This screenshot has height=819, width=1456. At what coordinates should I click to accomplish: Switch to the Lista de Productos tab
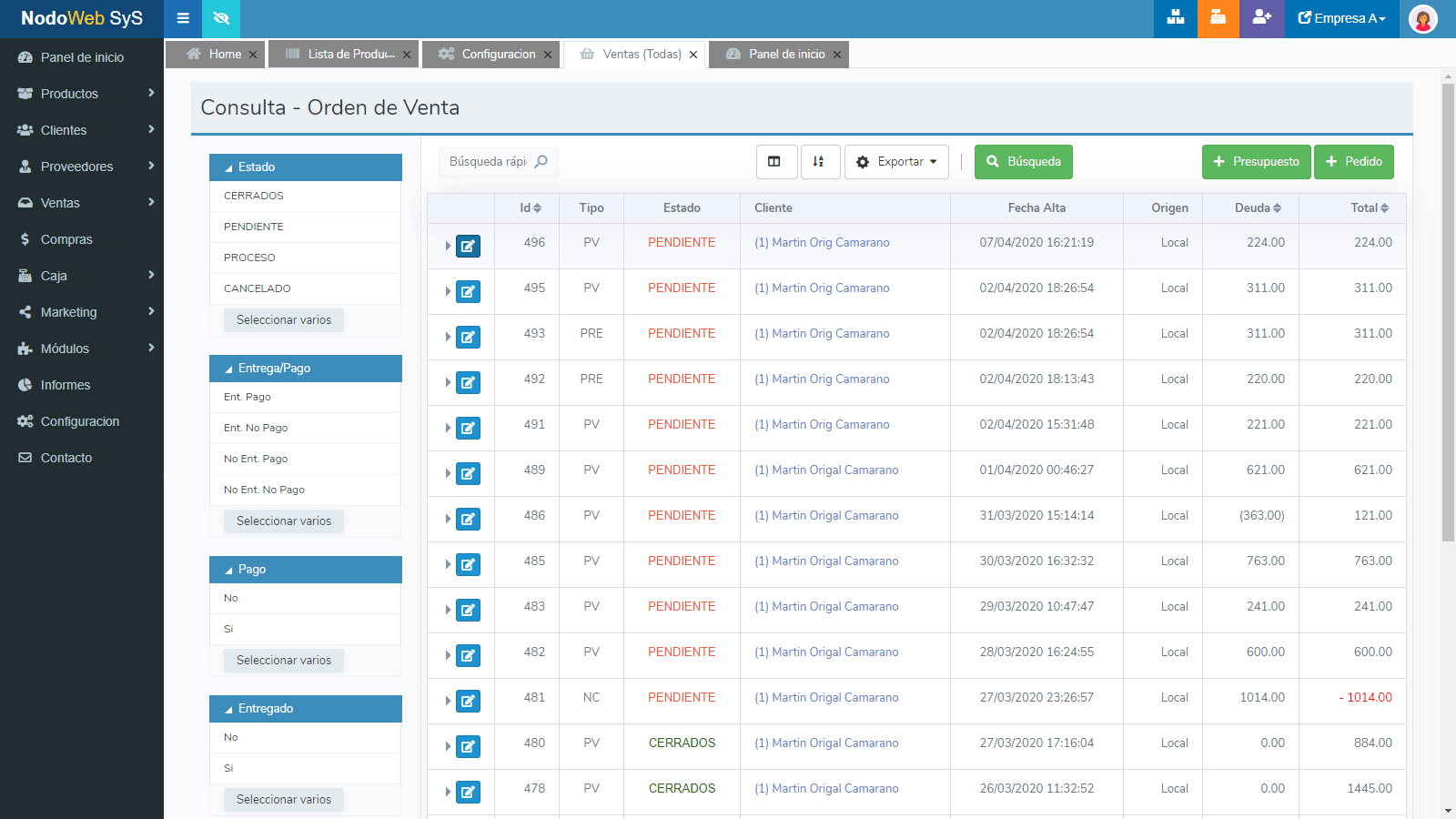click(350, 55)
